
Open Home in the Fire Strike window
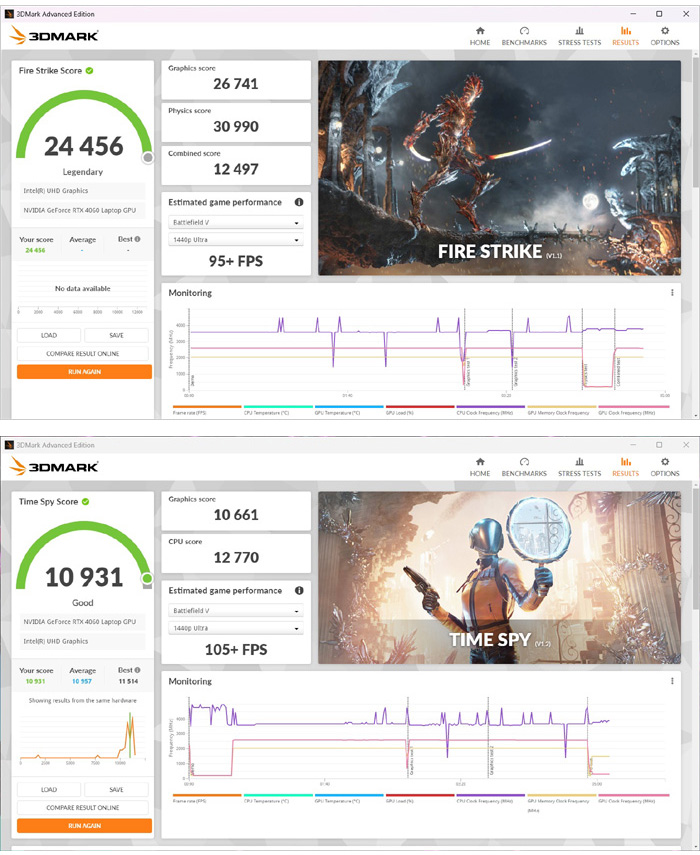pos(480,36)
